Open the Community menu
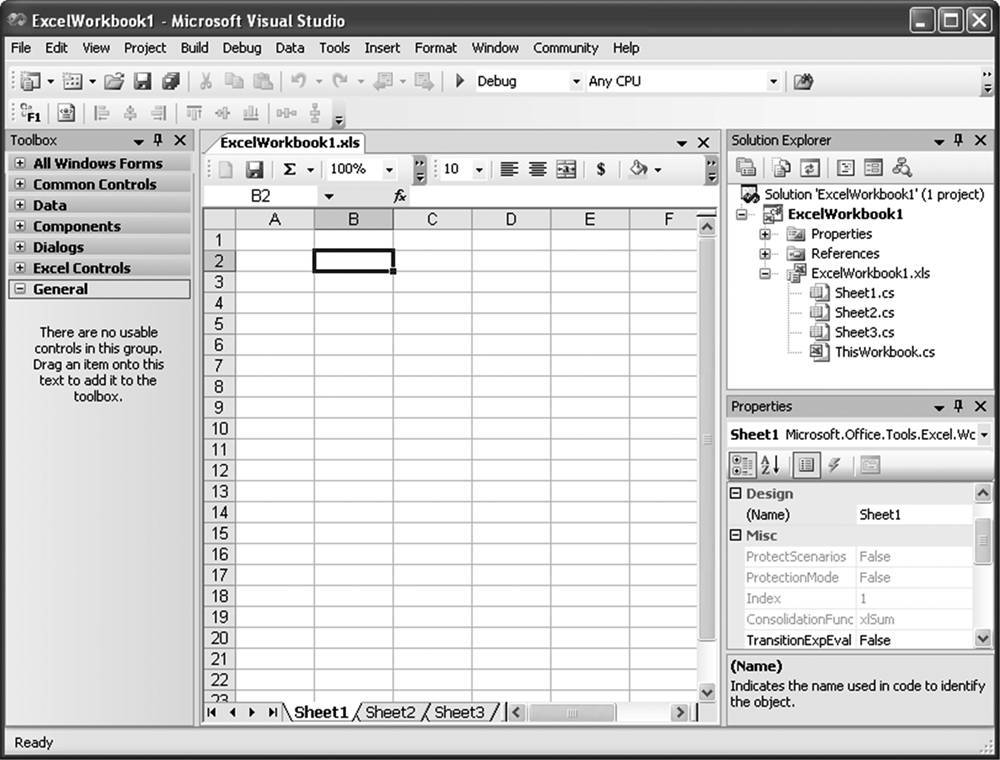The width and height of the screenshot is (1000, 760). tap(566, 48)
